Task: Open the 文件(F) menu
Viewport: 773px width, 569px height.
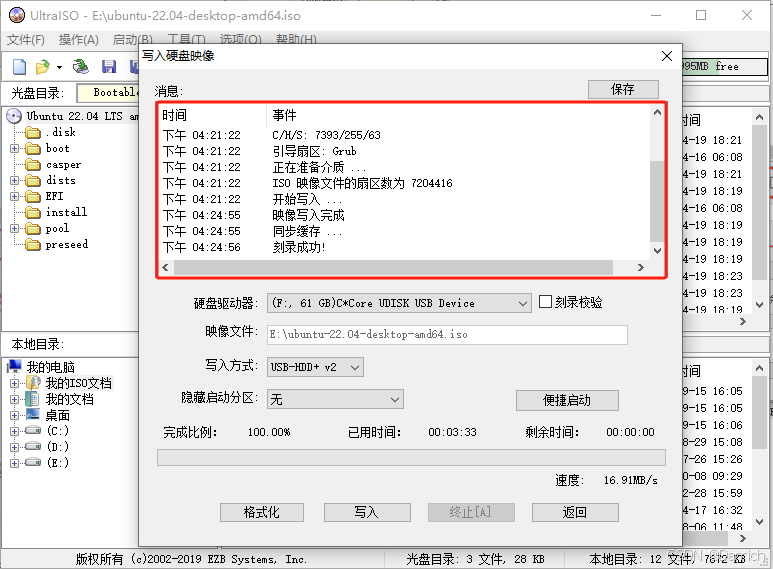Action: pyautogui.click(x=26, y=39)
